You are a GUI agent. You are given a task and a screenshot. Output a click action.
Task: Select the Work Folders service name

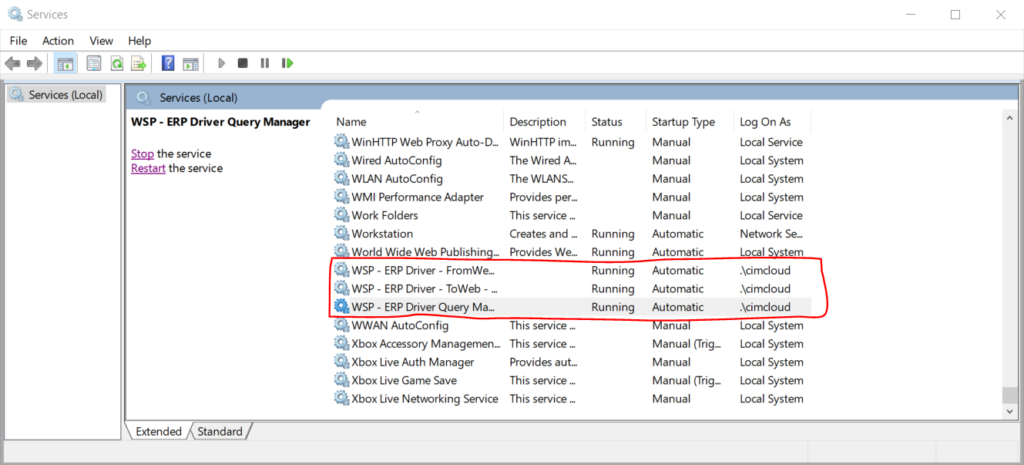(385, 215)
